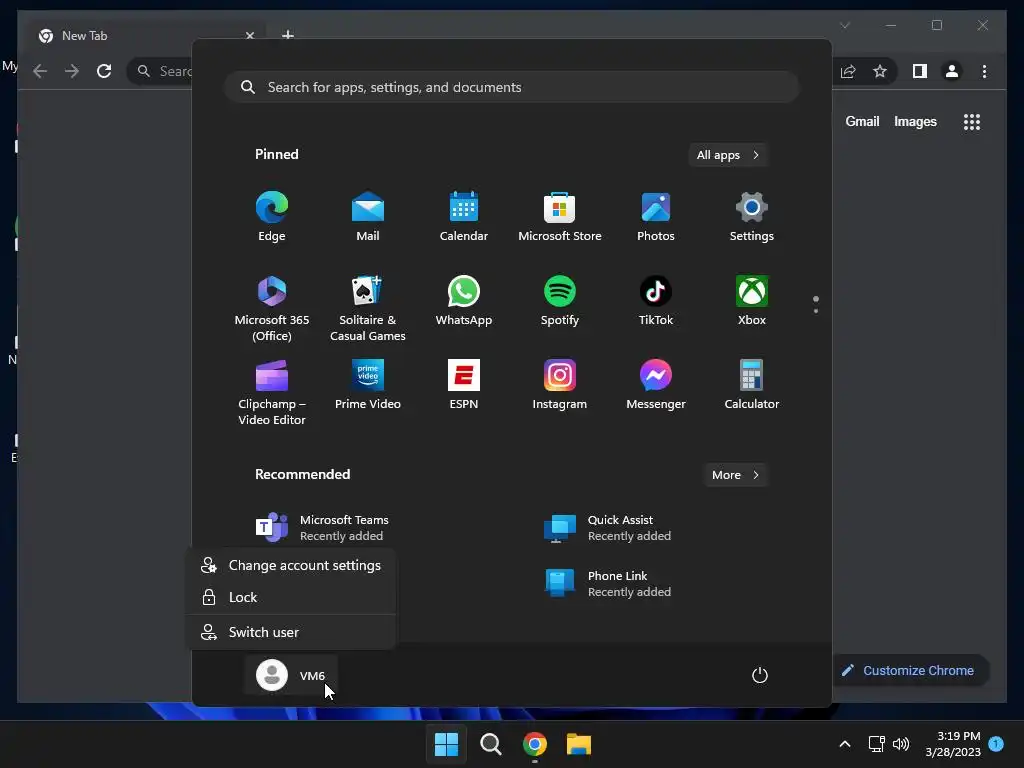1024x768 pixels.
Task: Focus the Start menu search box
Action: coord(512,88)
